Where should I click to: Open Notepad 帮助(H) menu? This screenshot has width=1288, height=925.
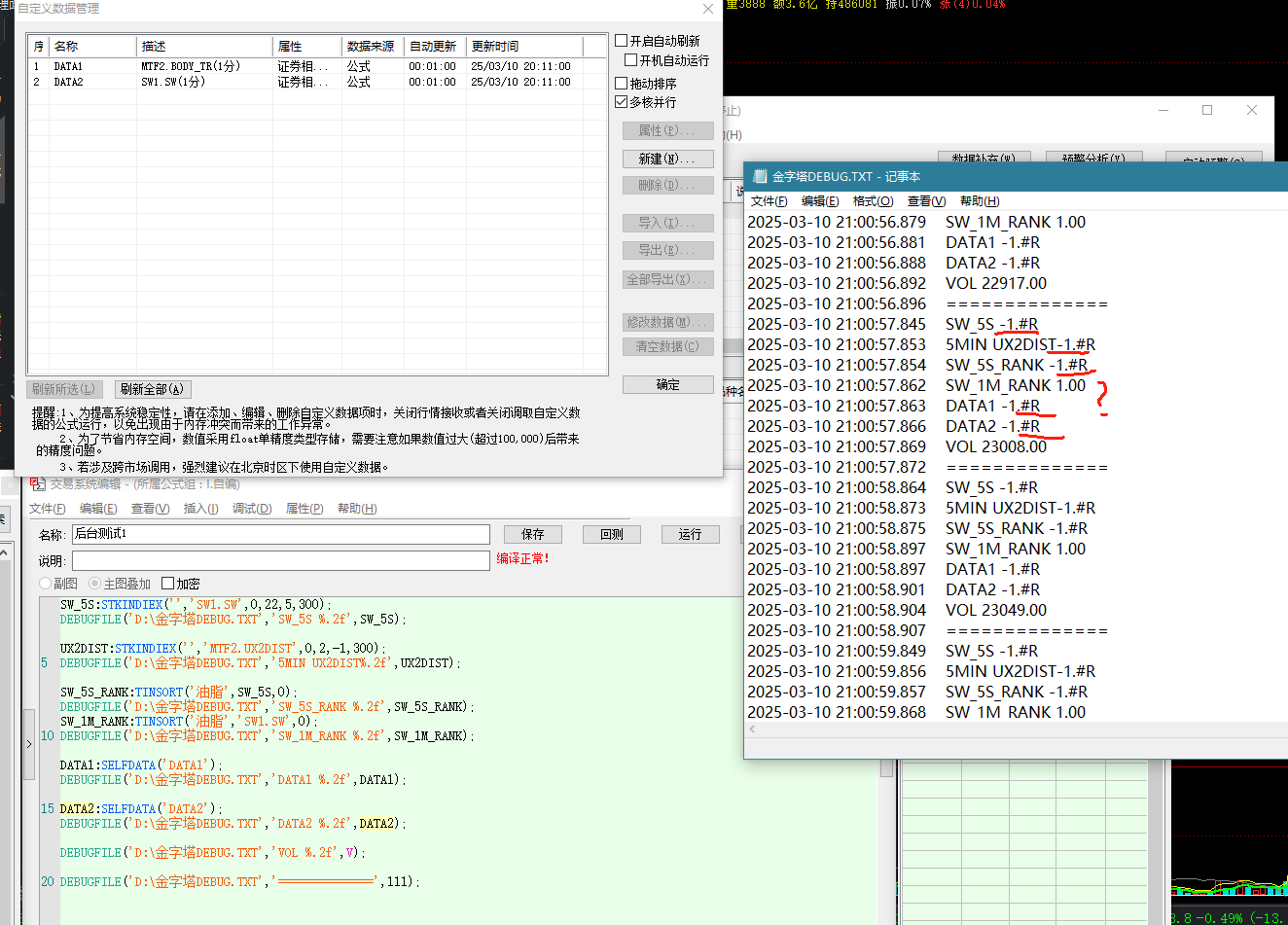pos(980,201)
